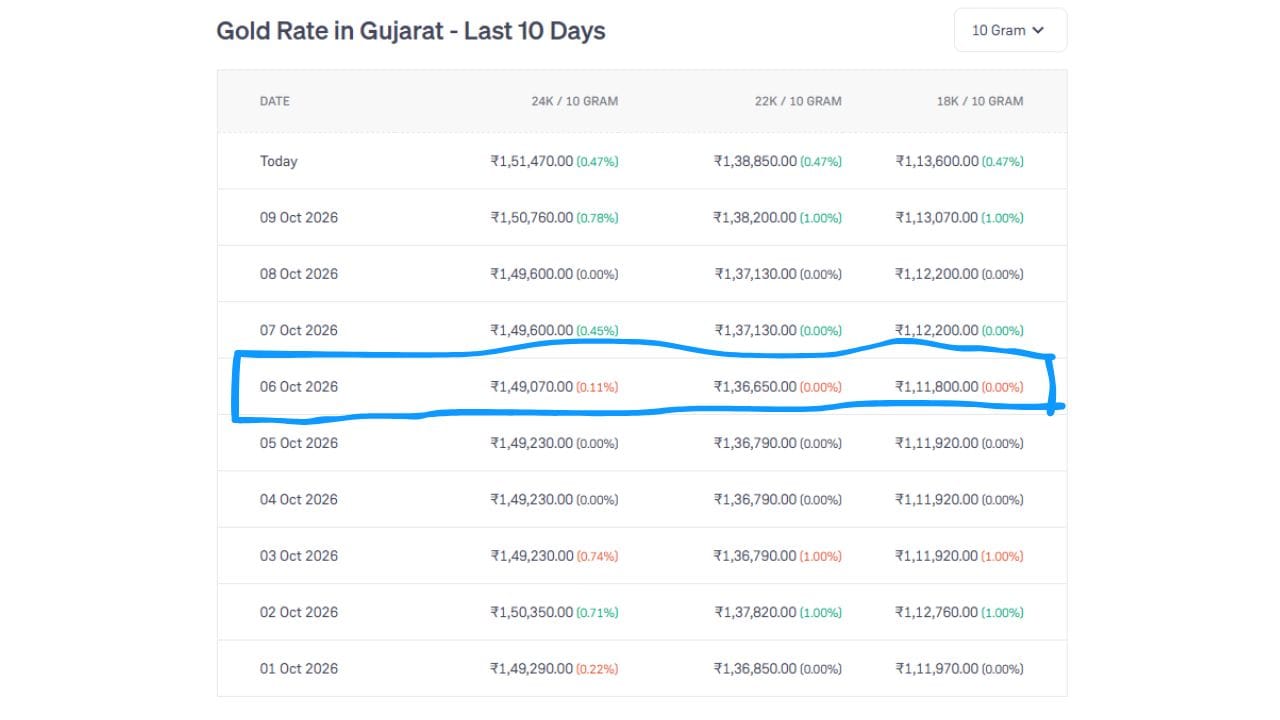This screenshot has height=720, width=1280.
Task: Click 24K price ₹1,49,070.00 in highlighted row
Action: pyautogui.click(x=532, y=386)
